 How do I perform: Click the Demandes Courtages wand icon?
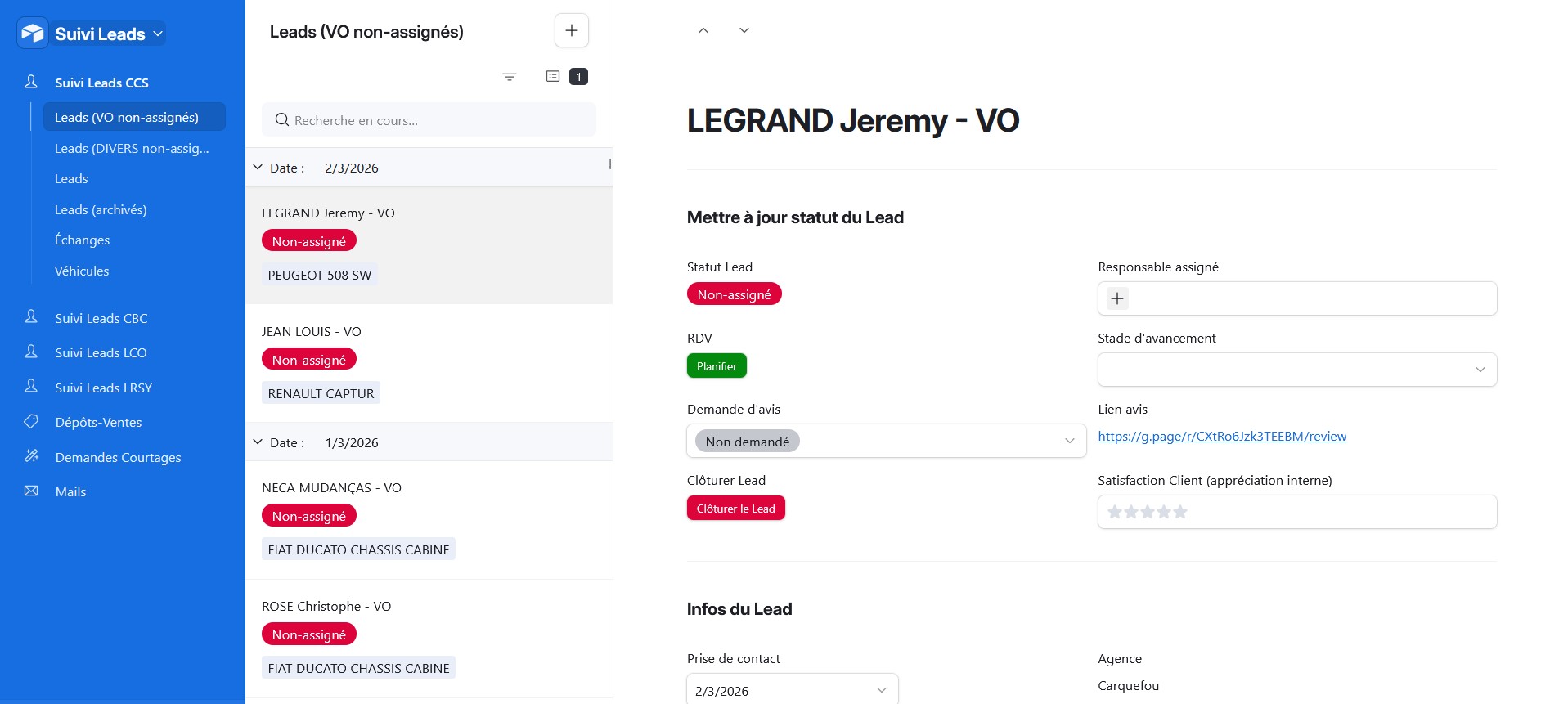tap(32, 456)
